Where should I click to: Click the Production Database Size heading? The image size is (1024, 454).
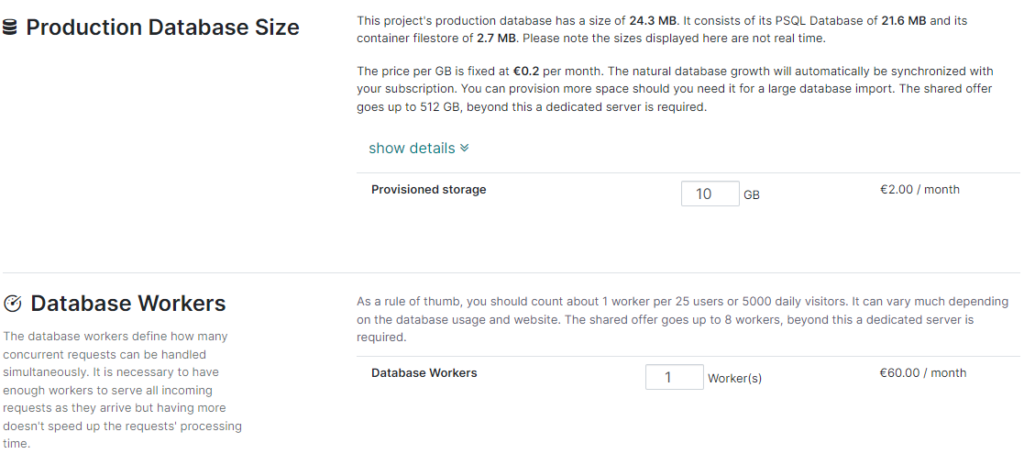pyautogui.click(x=162, y=28)
